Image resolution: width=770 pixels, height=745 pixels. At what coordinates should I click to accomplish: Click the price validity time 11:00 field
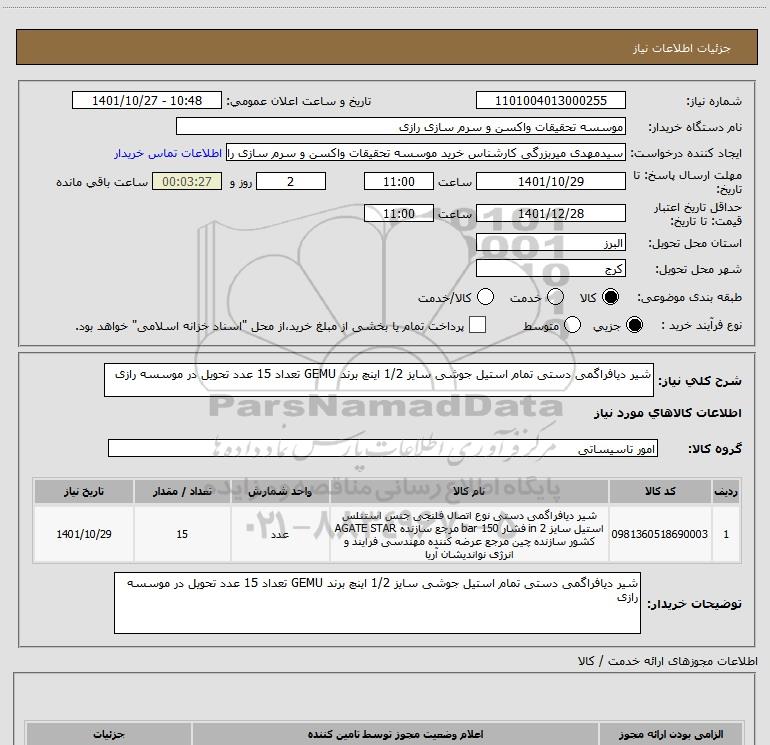[x=399, y=213]
